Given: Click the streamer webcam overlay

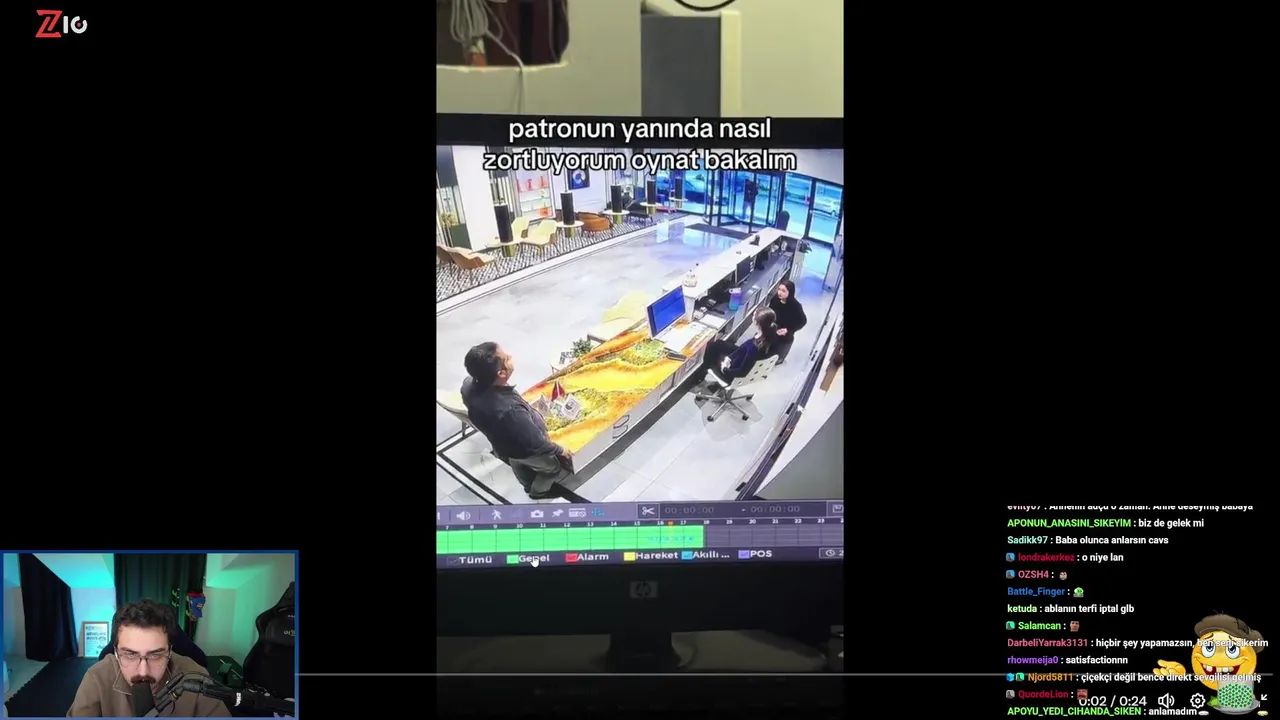Looking at the screenshot, I should tap(149, 635).
